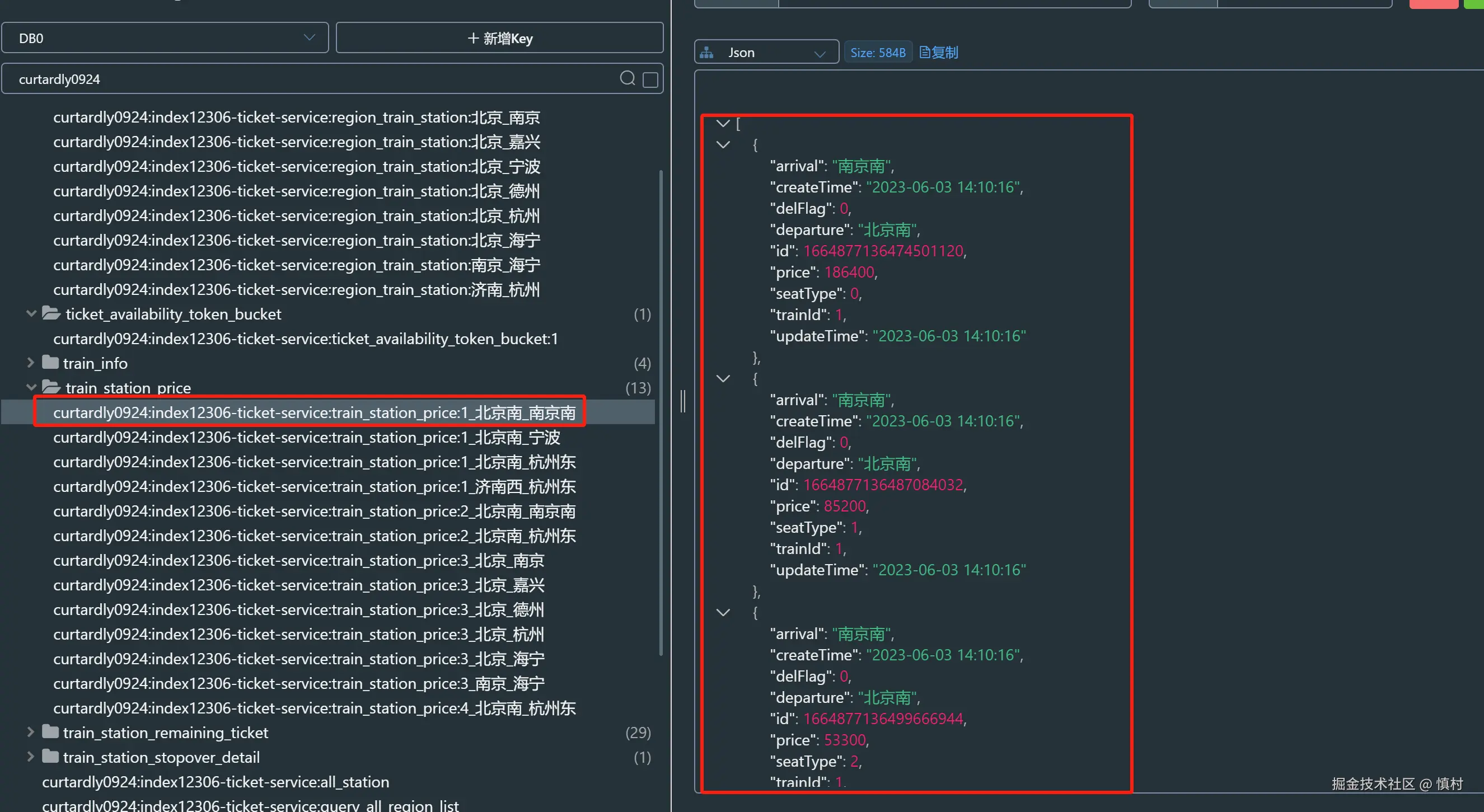The width and height of the screenshot is (1484, 812).
Task: Collapse the root JSON array chevron
Action: point(723,123)
